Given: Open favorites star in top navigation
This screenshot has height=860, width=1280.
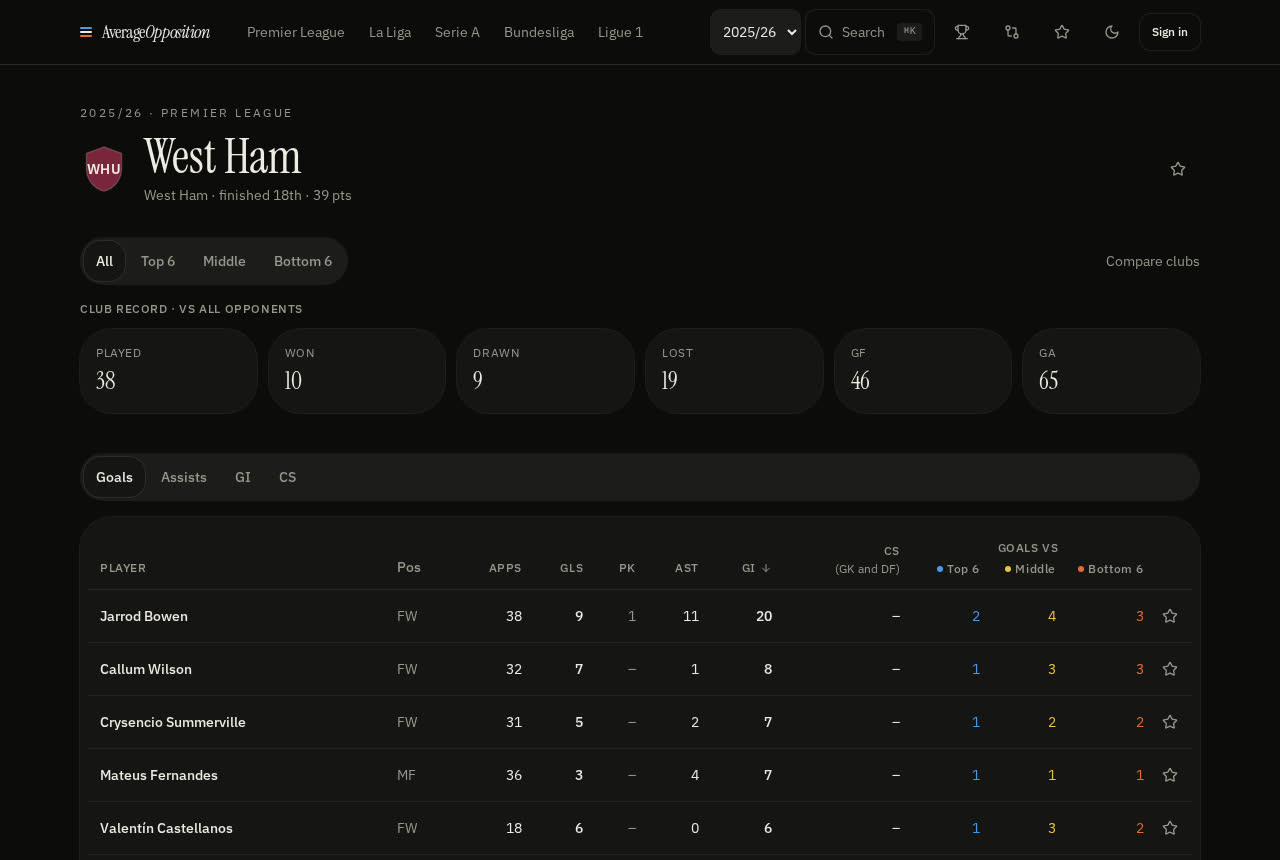Looking at the screenshot, I should (1062, 32).
